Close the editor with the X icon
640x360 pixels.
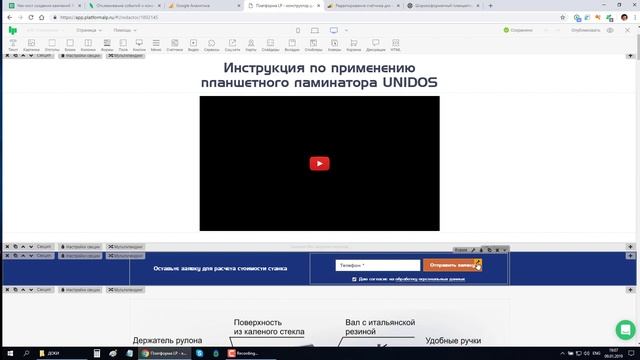coord(627,30)
